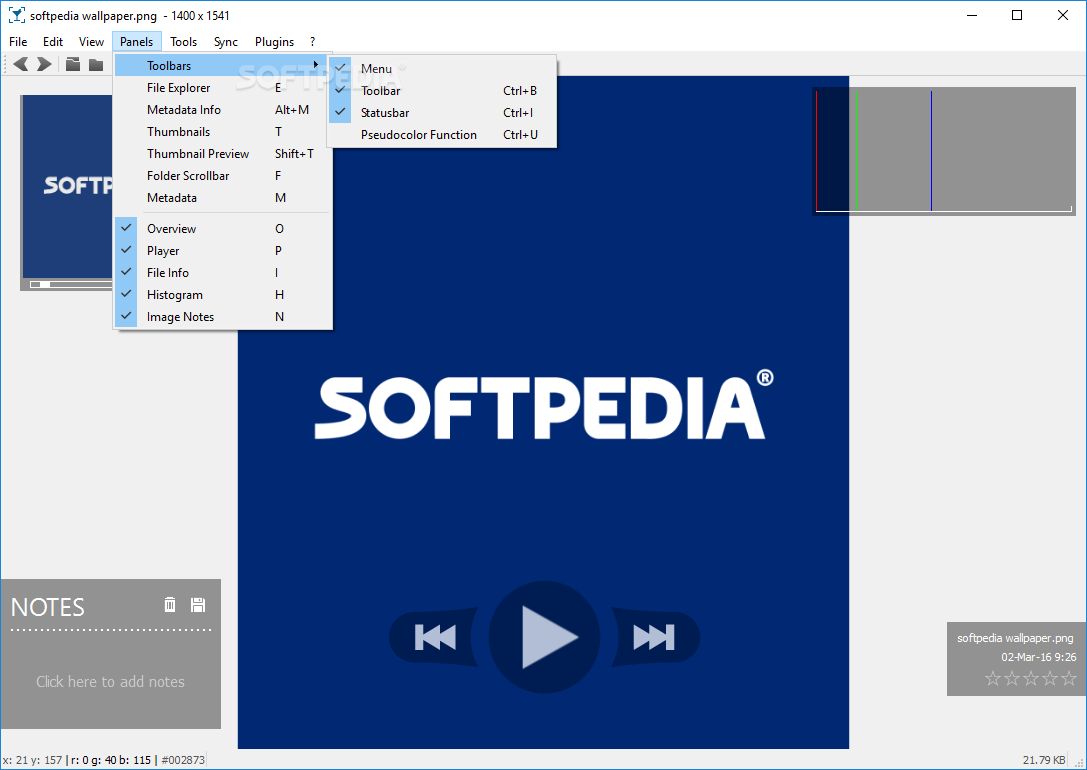The image size is (1087, 770).
Task: Click file name in file info panel
Action: pyautogui.click(x=1015, y=638)
